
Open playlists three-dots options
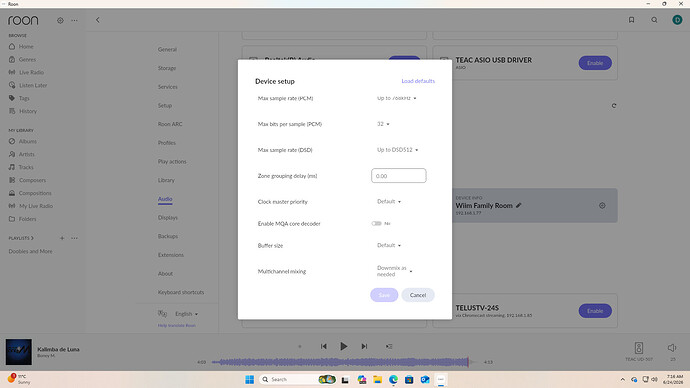coord(74,238)
